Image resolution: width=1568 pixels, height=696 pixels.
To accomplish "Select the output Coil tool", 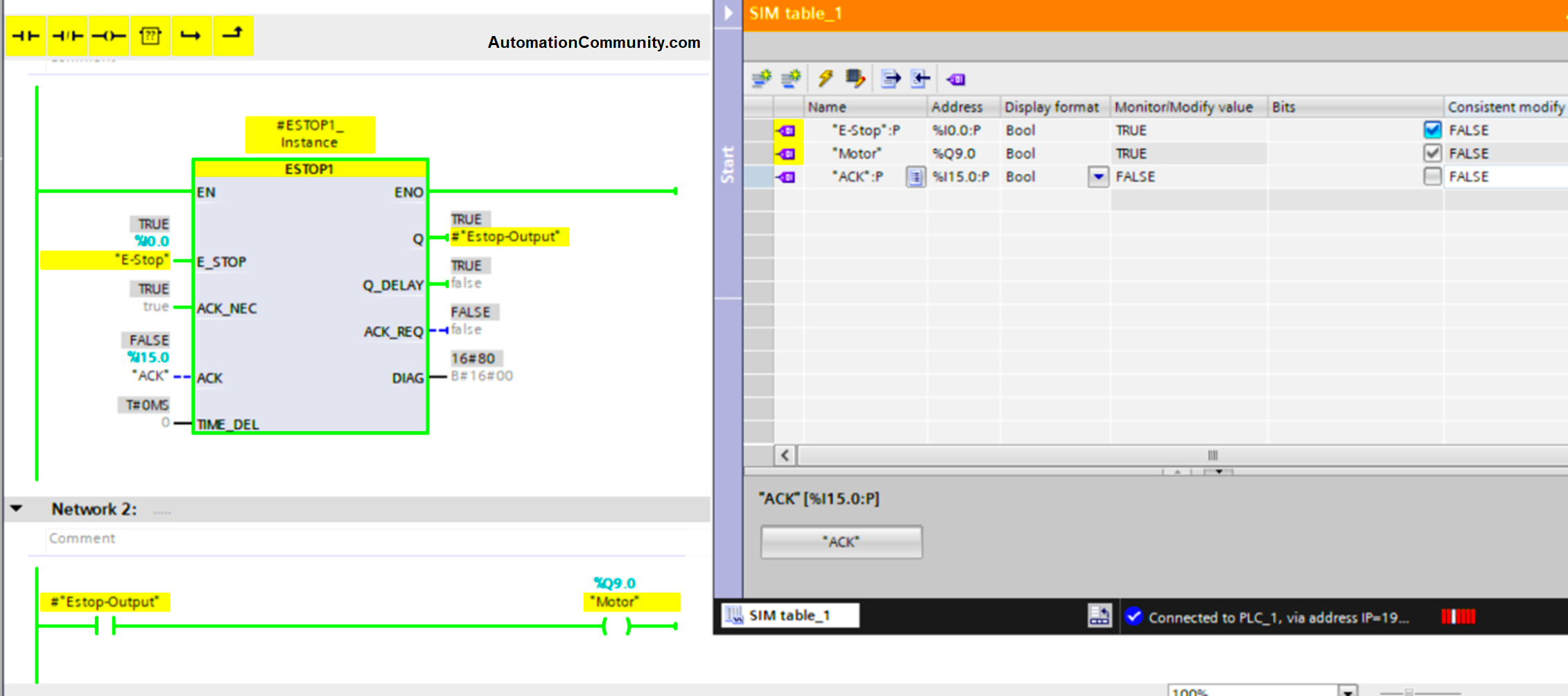I will pyautogui.click(x=108, y=35).
